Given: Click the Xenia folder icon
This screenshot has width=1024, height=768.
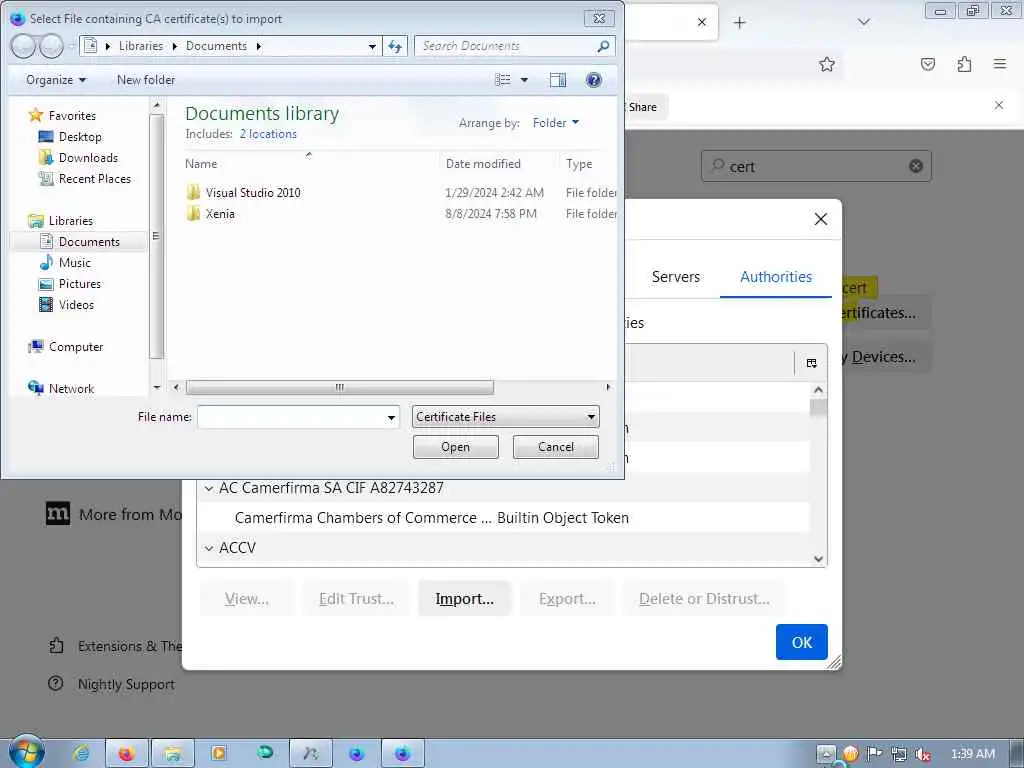Looking at the screenshot, I should pos(193,214).
